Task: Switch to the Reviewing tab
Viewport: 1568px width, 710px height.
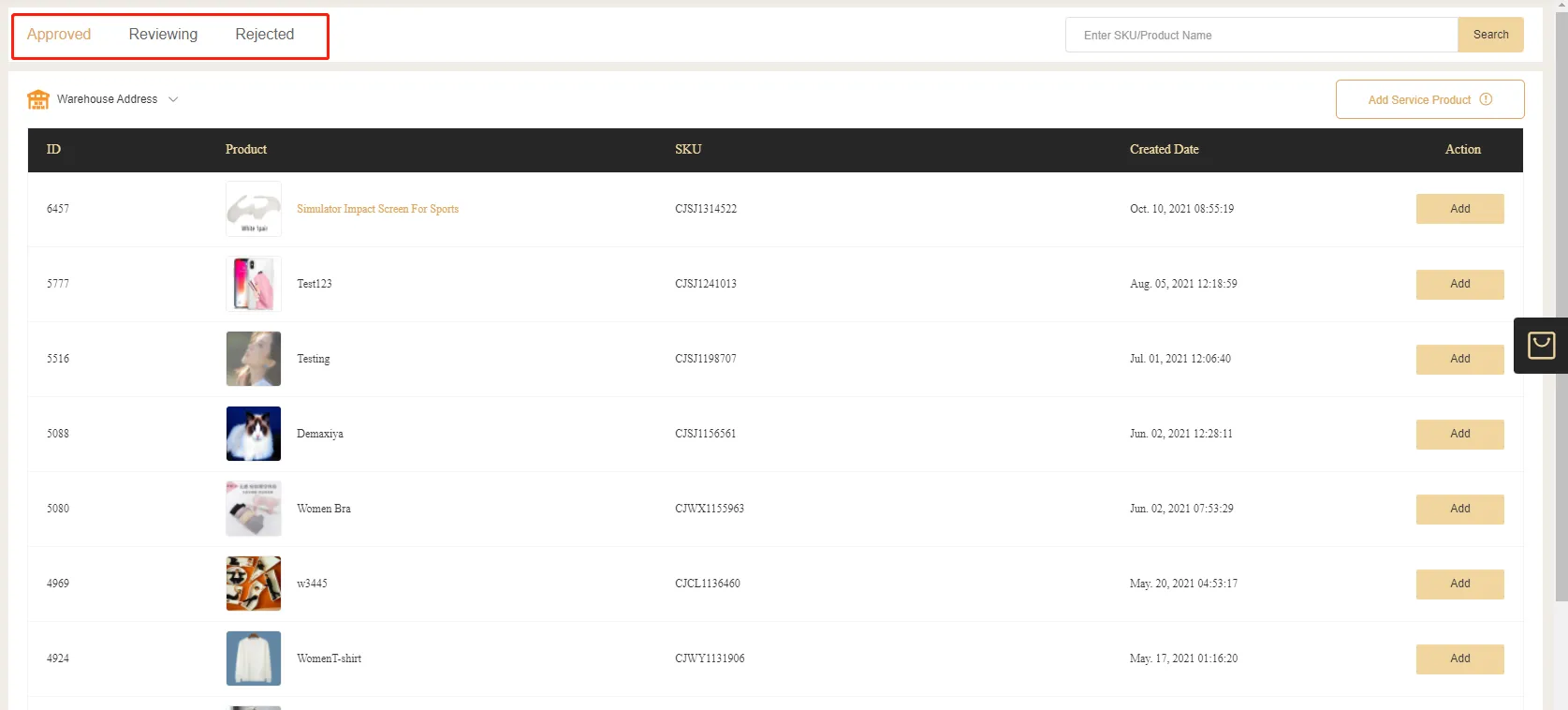Action: [x=163, y=35]
